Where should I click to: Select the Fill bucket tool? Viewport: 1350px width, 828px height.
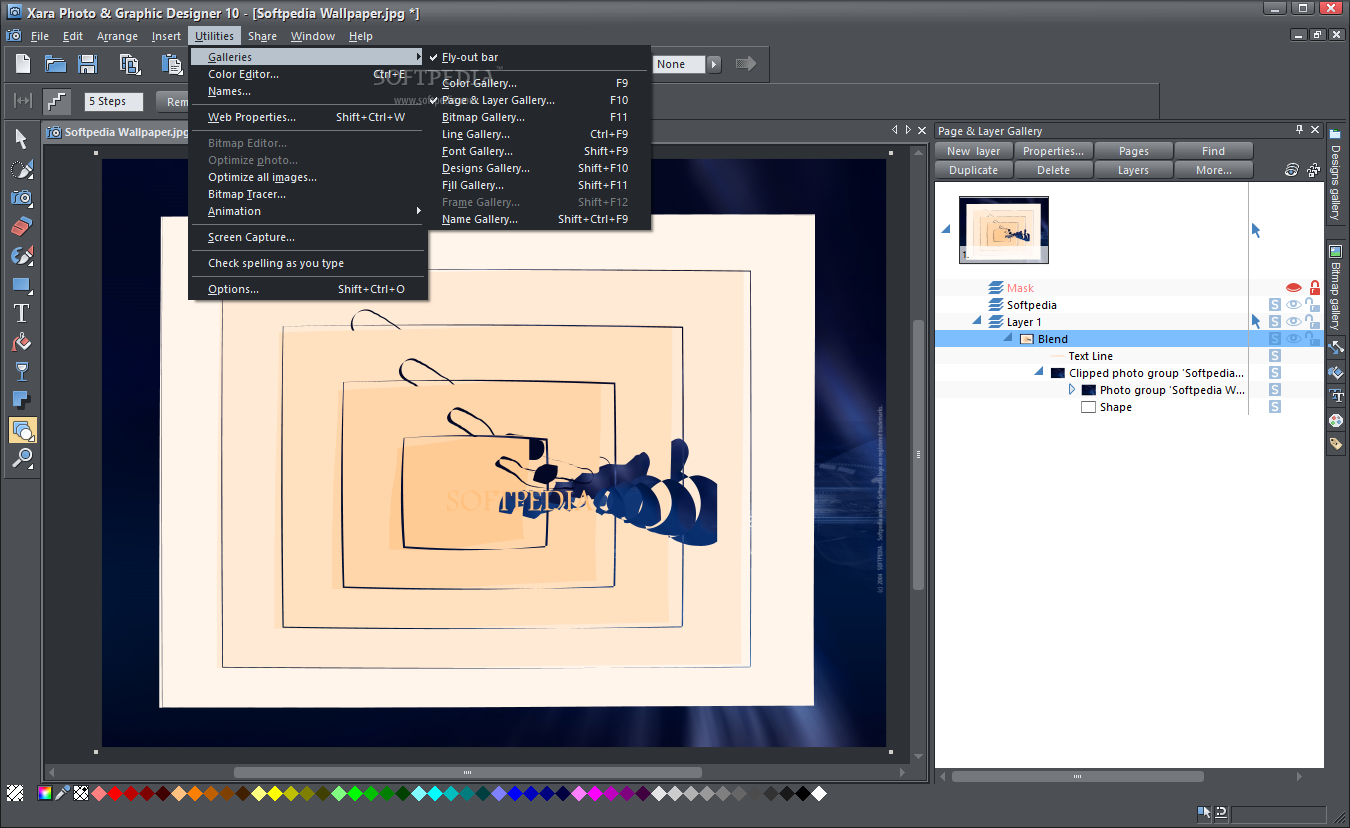pyautogui.click(x=21, y=343)
